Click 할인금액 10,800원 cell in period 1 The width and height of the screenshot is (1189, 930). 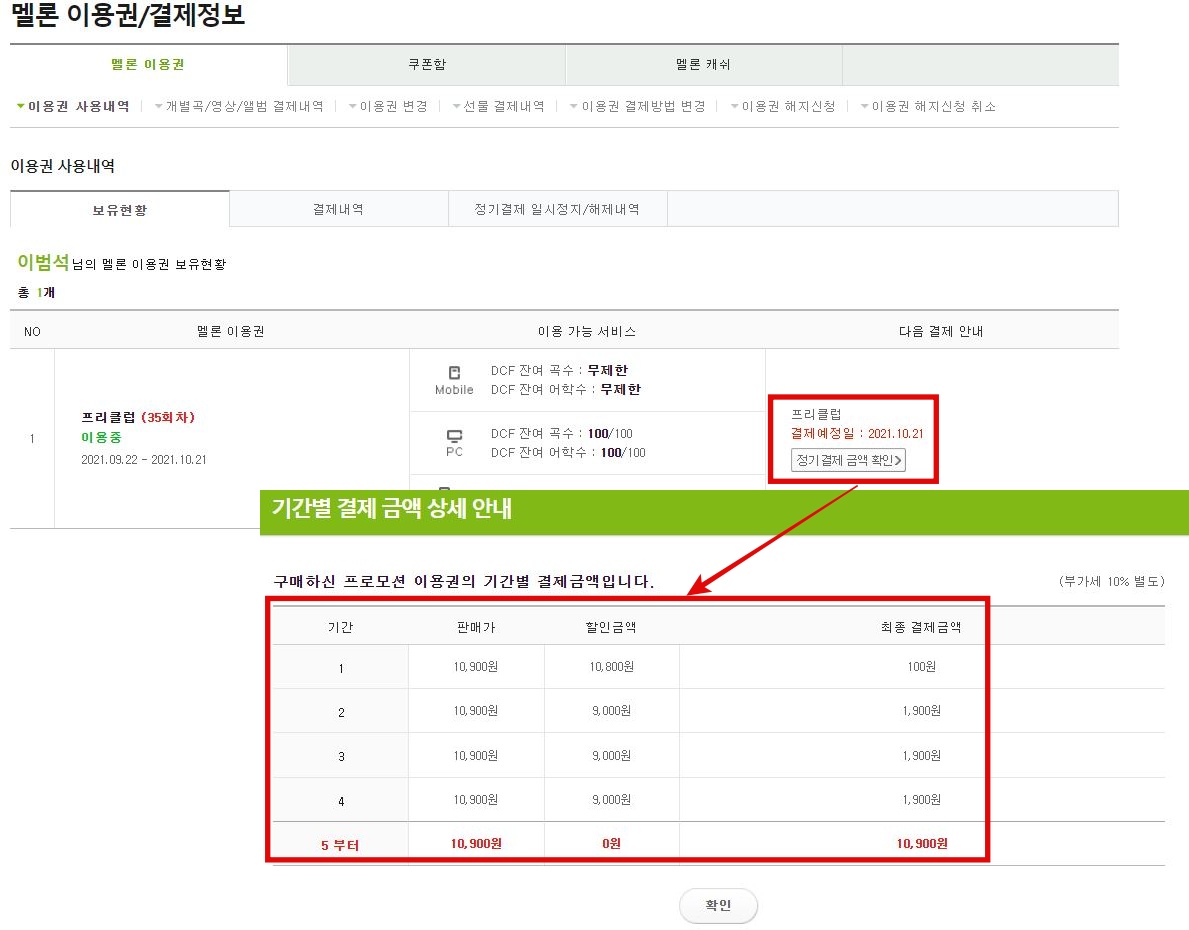click(x=612, y=667)
